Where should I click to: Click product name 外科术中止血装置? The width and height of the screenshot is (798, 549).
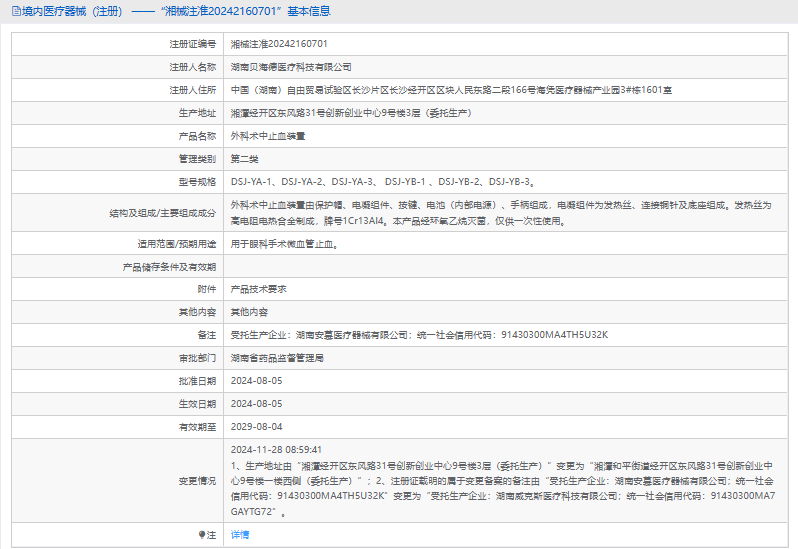point(268,136)
